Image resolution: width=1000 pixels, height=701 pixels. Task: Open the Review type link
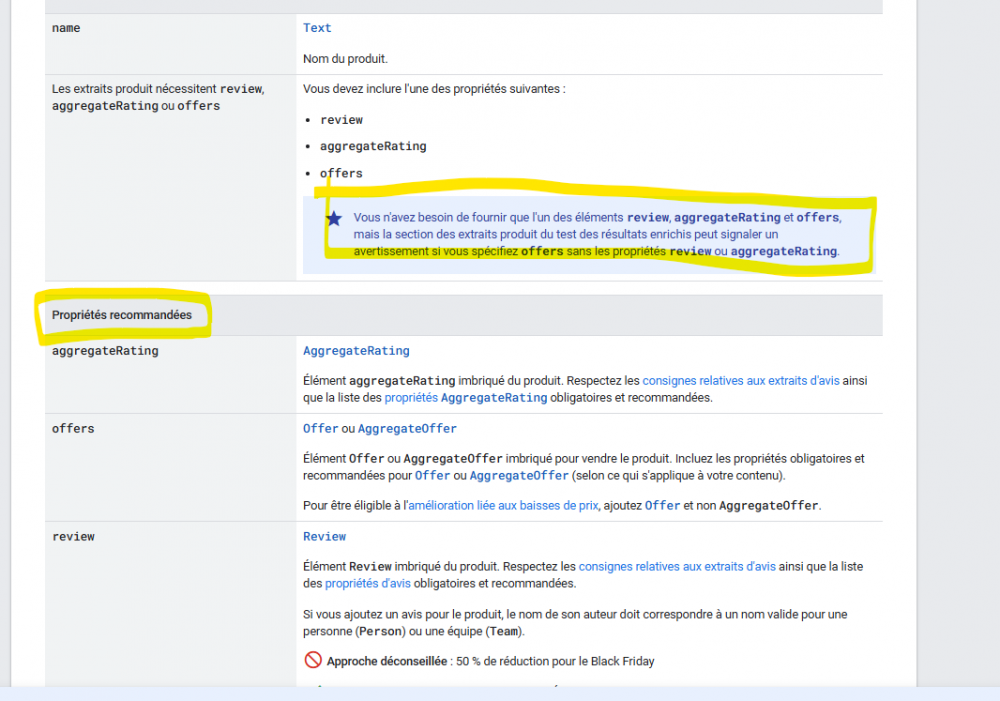pyautogui.click(x=324, y=536)
